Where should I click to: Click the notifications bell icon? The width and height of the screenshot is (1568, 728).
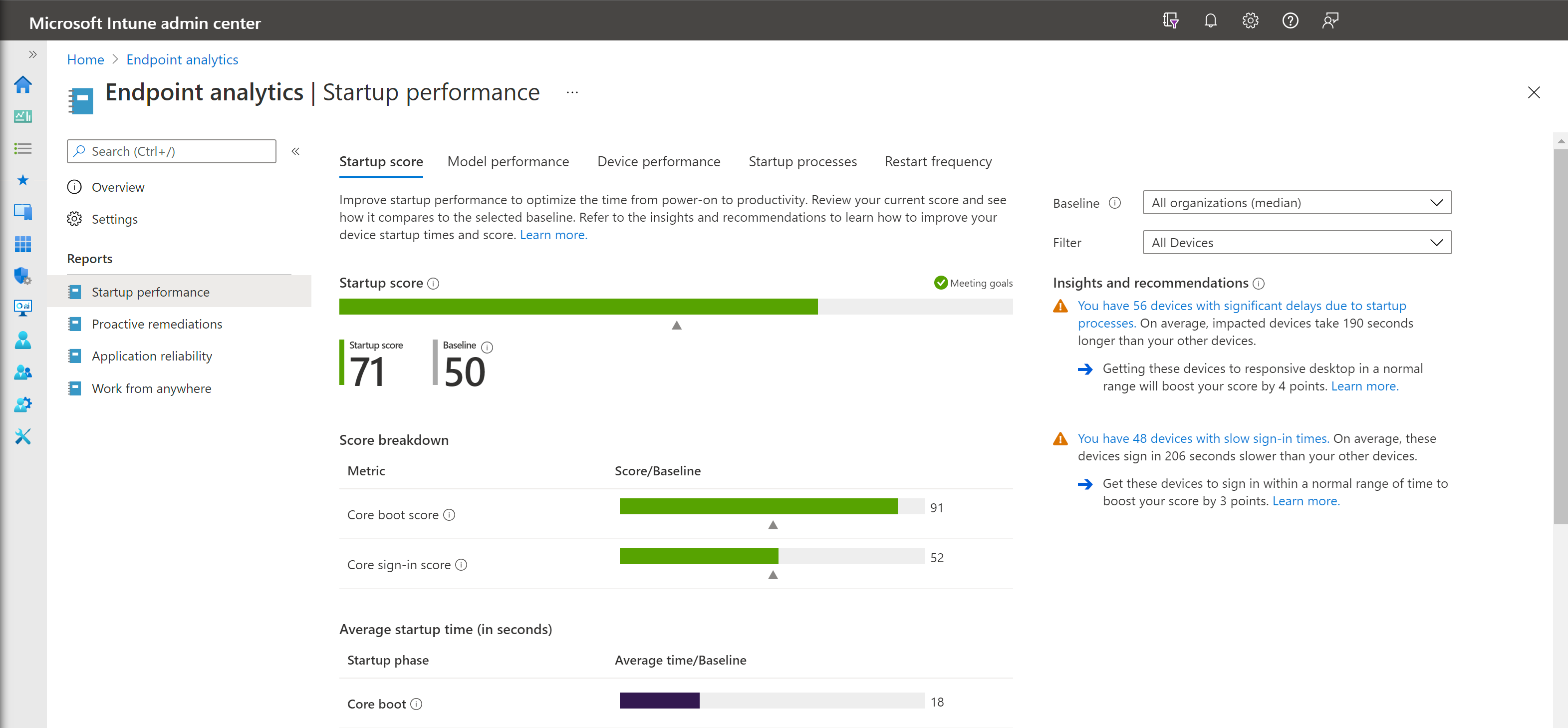(x=1210, y=20)
